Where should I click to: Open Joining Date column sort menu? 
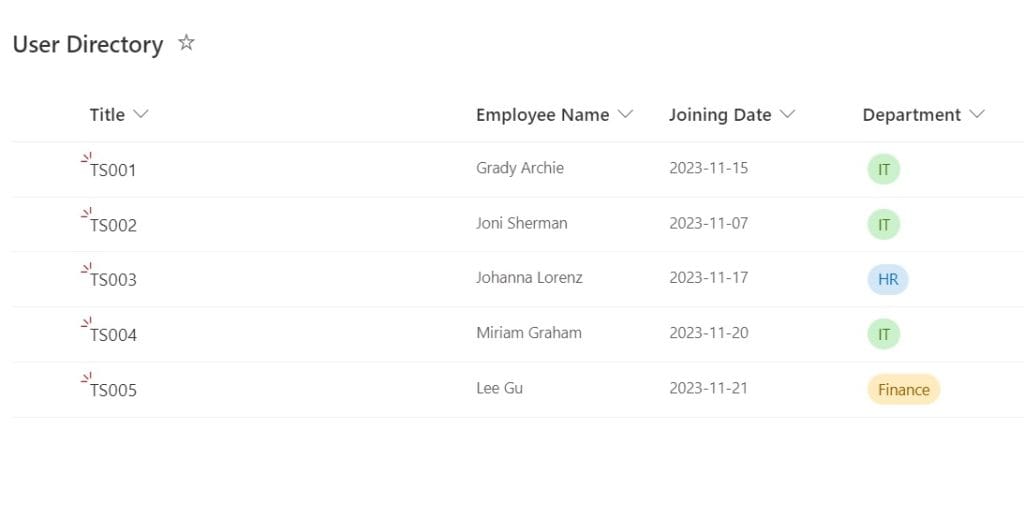788,114
